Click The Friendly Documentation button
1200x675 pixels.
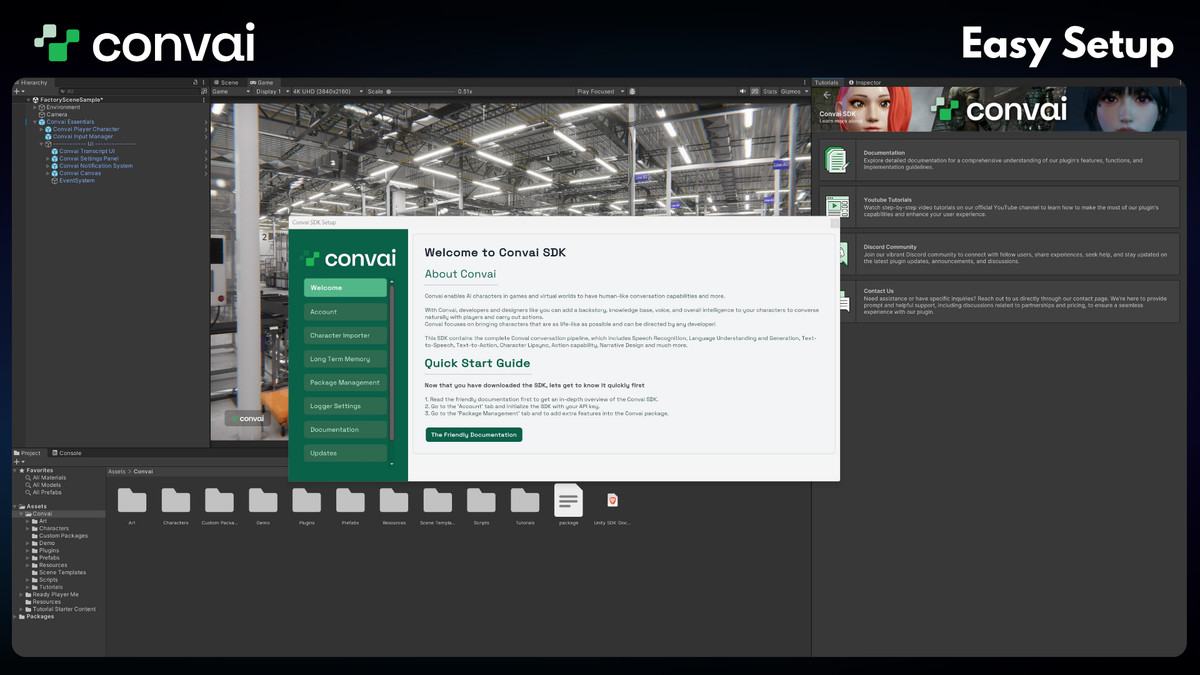coord(474,435)
